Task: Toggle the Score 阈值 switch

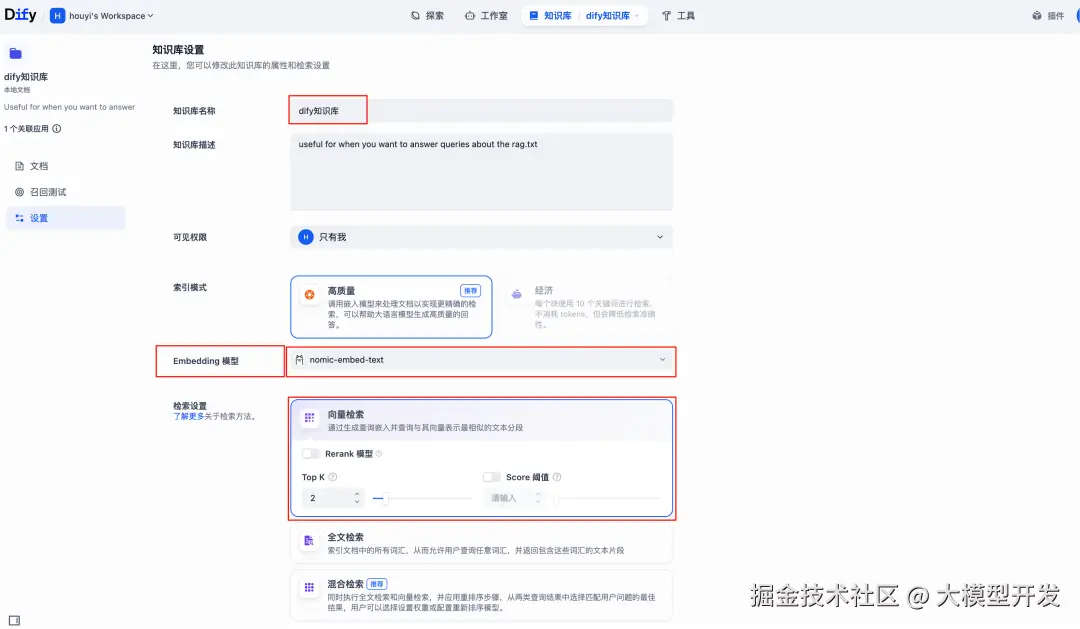Action: click(x=492, y=477)
